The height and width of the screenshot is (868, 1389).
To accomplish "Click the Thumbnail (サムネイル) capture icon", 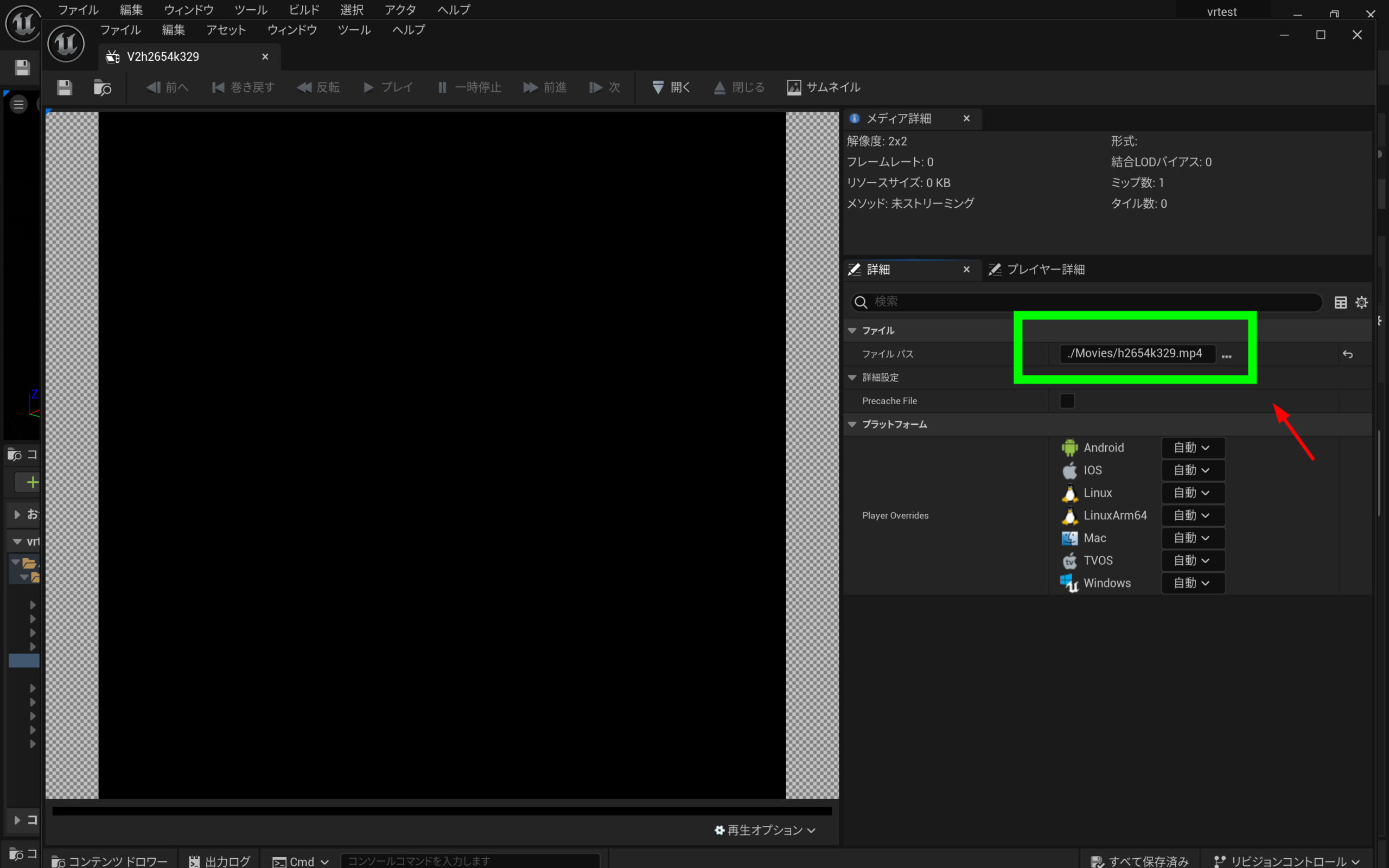I will (794, 87).
